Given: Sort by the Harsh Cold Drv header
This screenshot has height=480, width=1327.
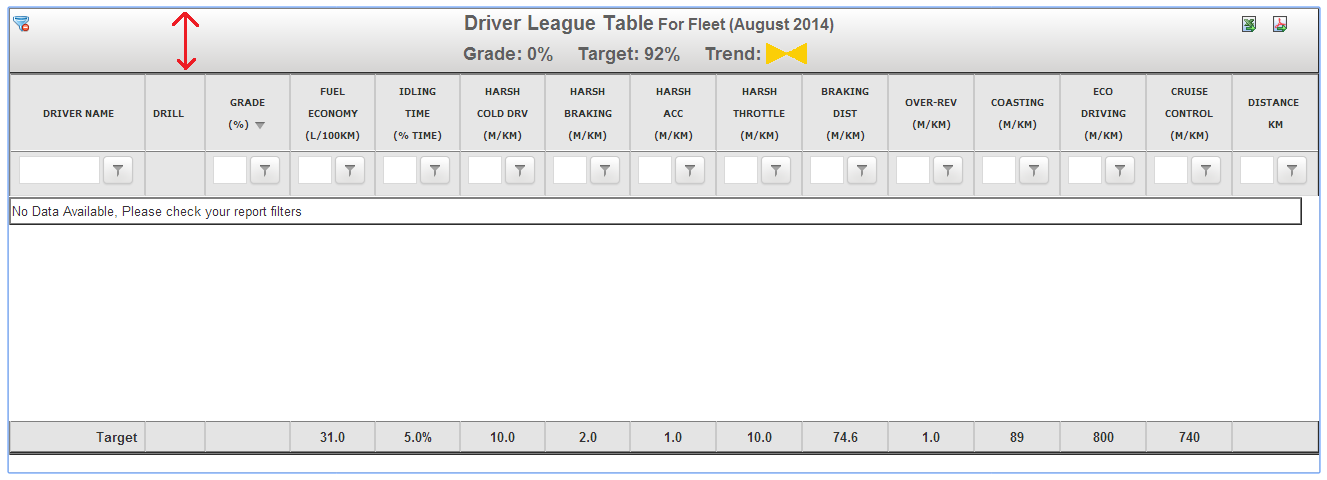Looking at the screenshot, I should pyautogui.click(x=503, y=113).
